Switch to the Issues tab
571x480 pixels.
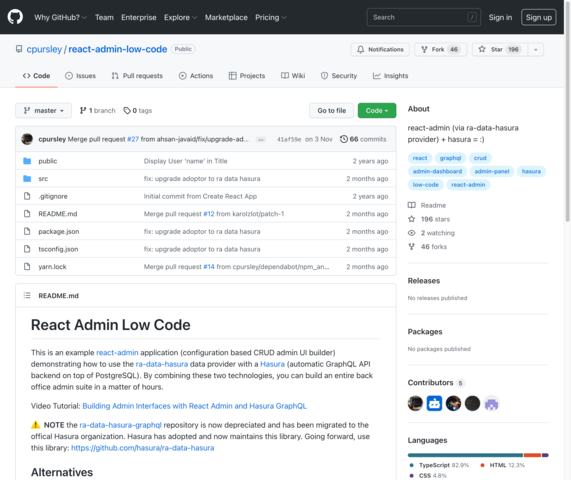pyautogui.click(x=80, y=76)
